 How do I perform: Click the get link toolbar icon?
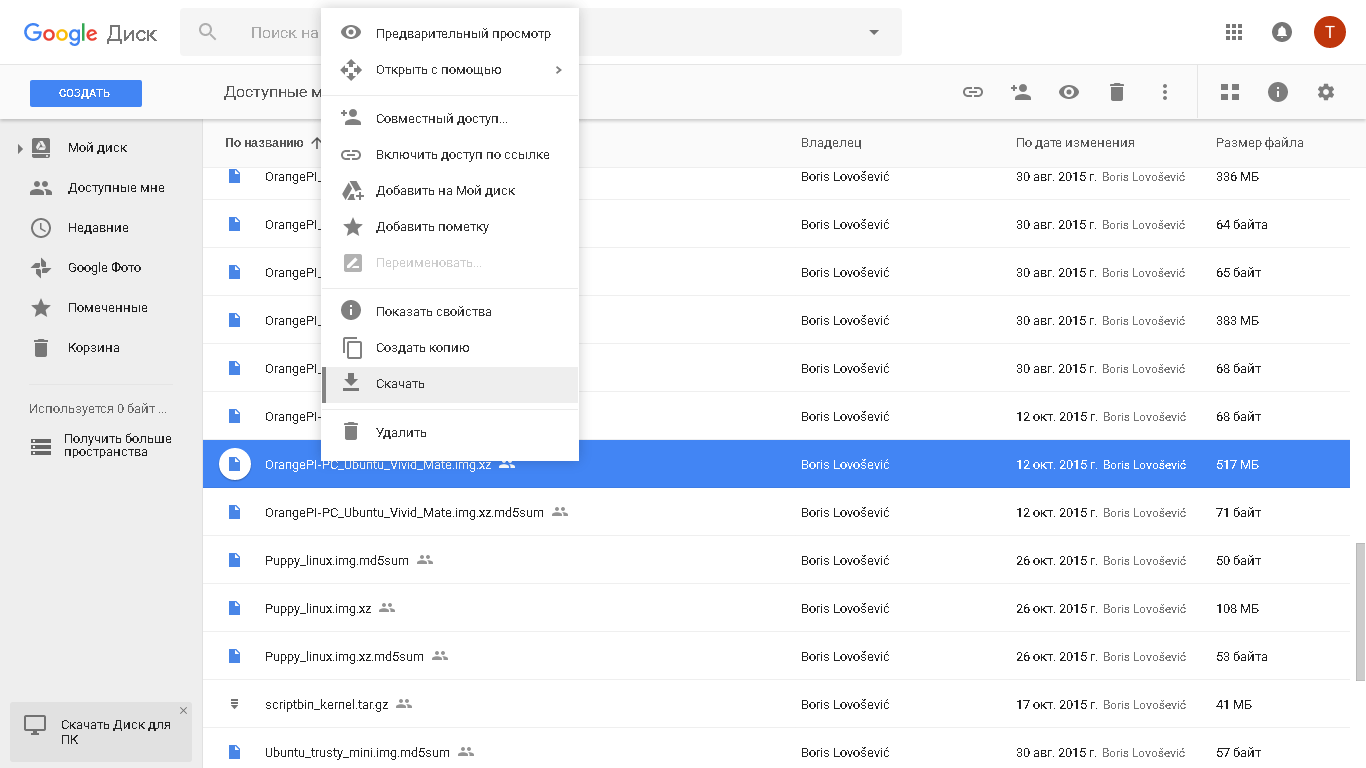973,92
